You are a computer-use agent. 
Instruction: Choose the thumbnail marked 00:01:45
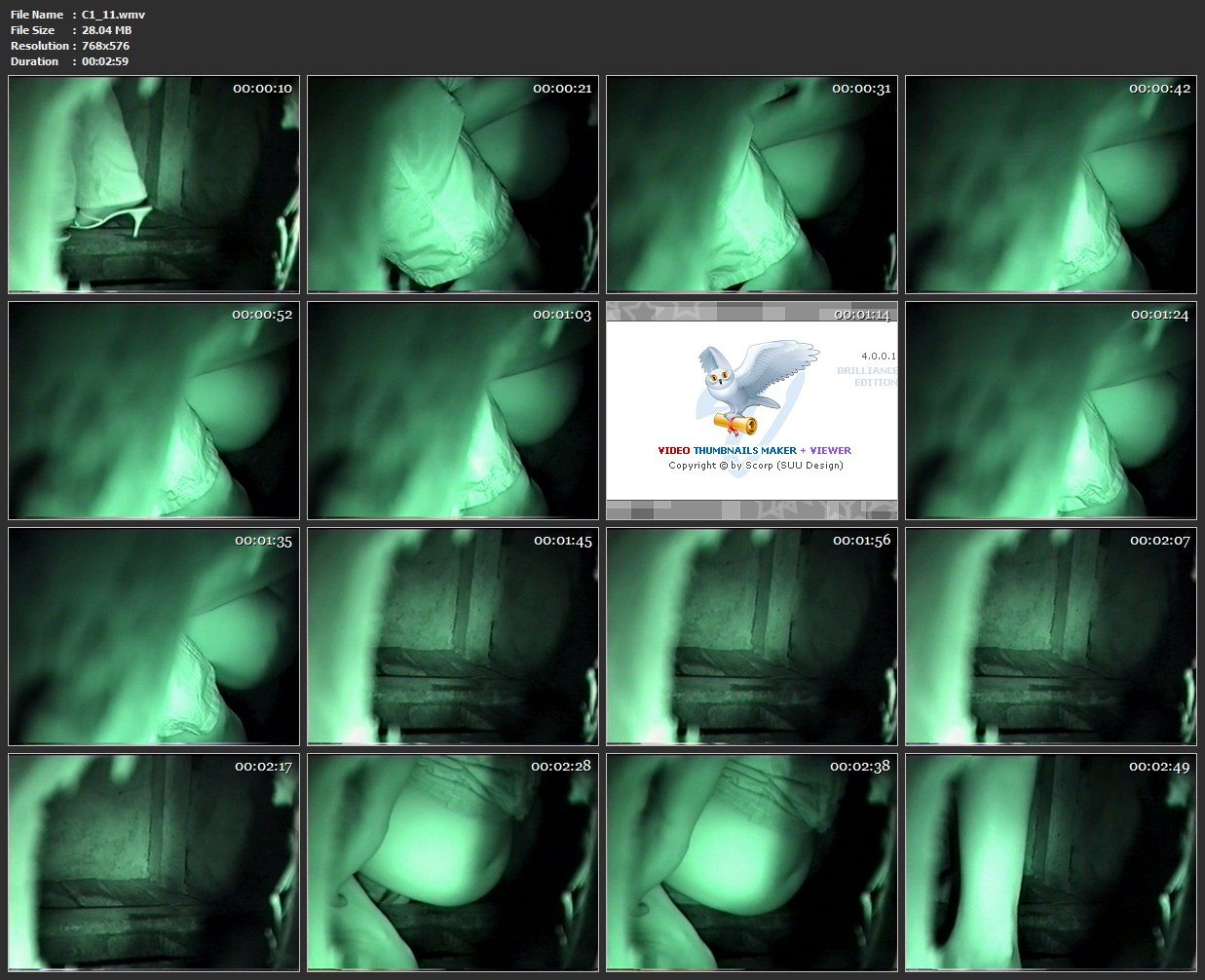click(453, 636)
